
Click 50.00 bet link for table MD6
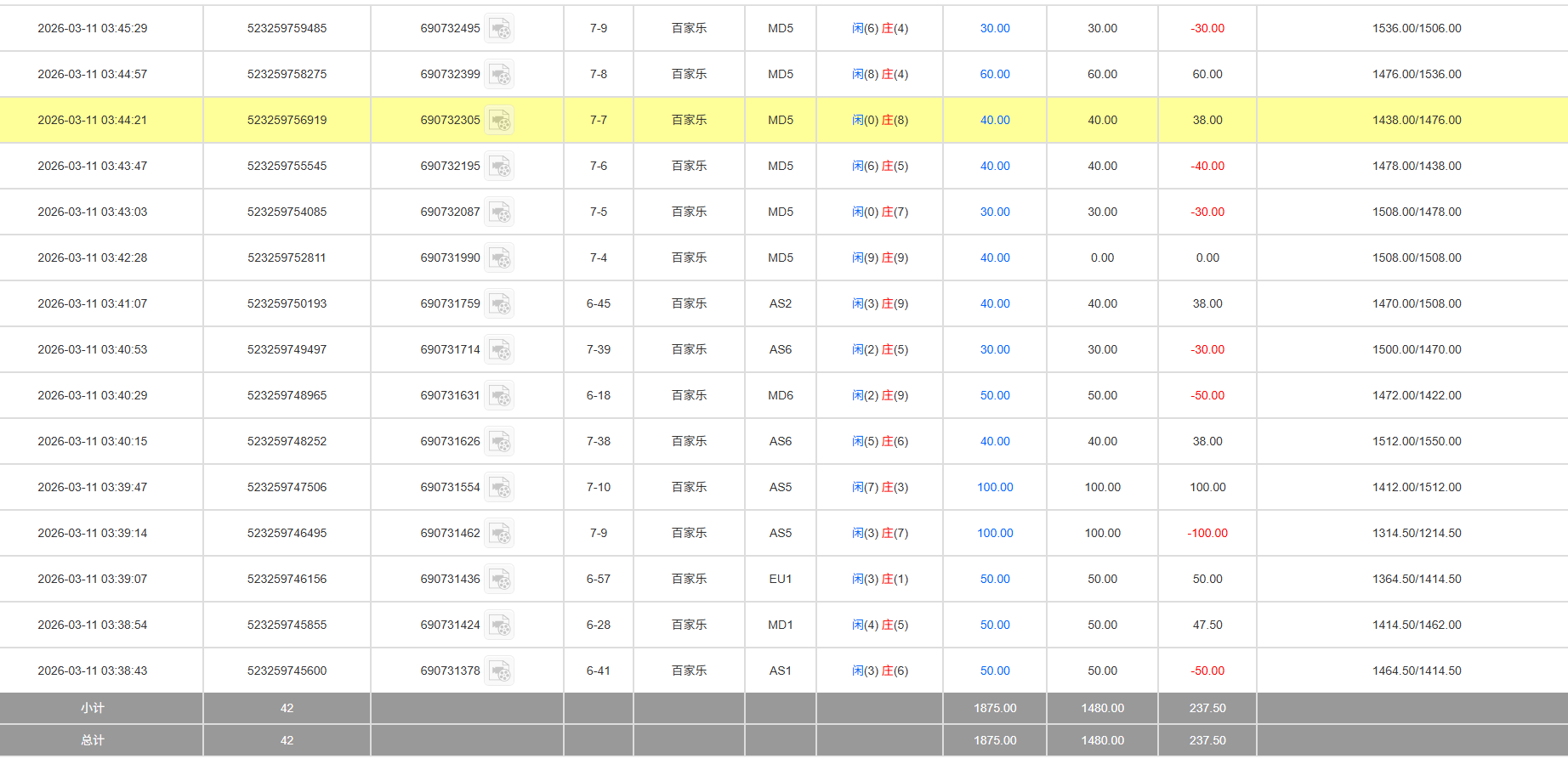click(994, 396)
